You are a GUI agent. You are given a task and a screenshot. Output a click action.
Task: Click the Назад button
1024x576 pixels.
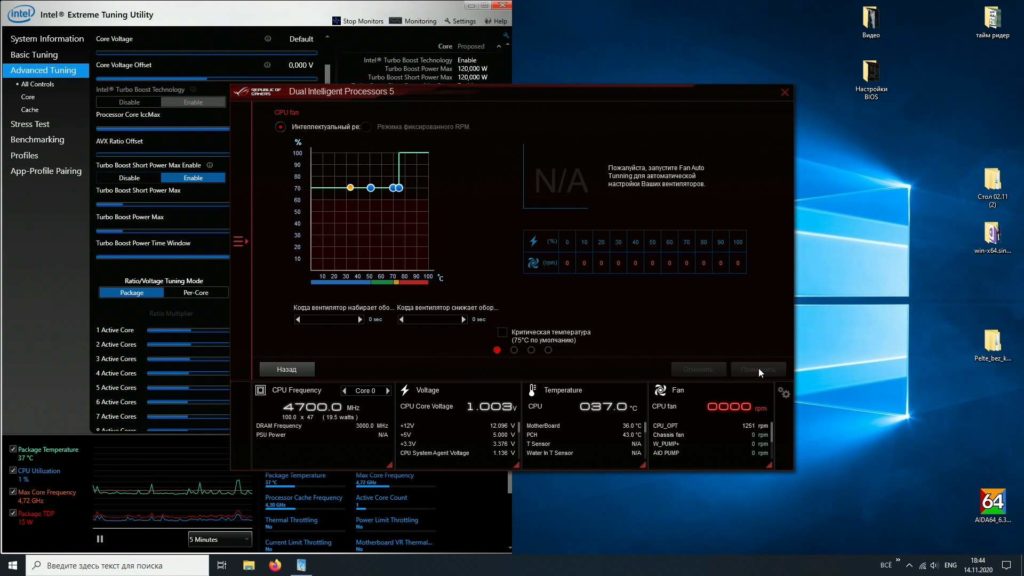click(x=286, y=370)
